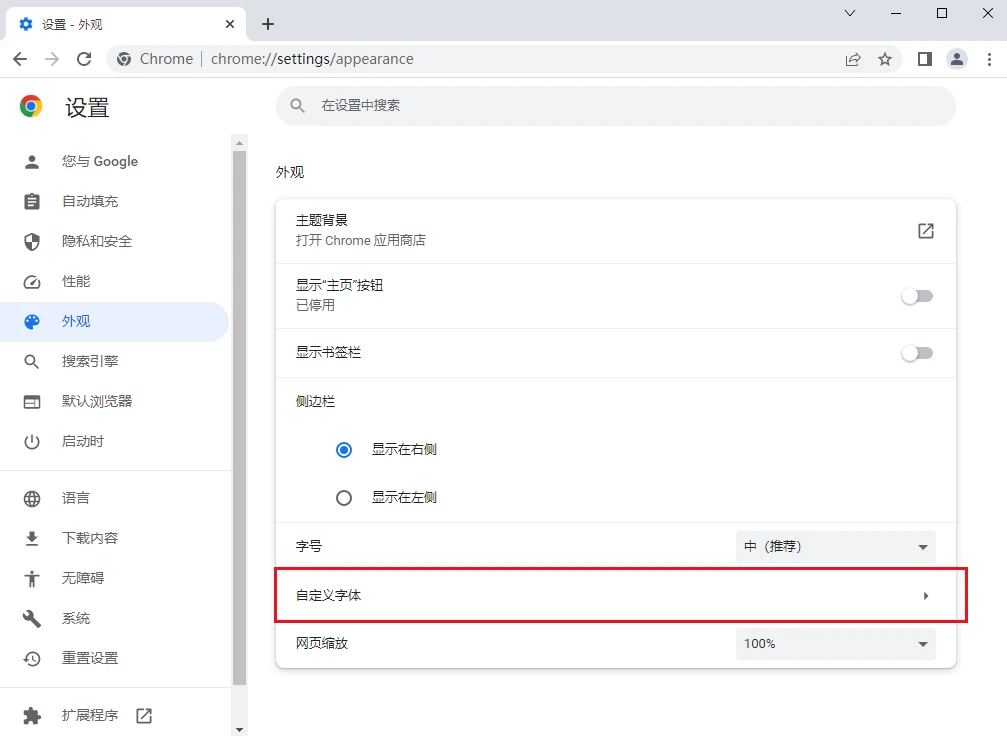1007x736 pixels.
Task: Click the 在设置中搜索 search field
Action: click(x=615, y=105)
